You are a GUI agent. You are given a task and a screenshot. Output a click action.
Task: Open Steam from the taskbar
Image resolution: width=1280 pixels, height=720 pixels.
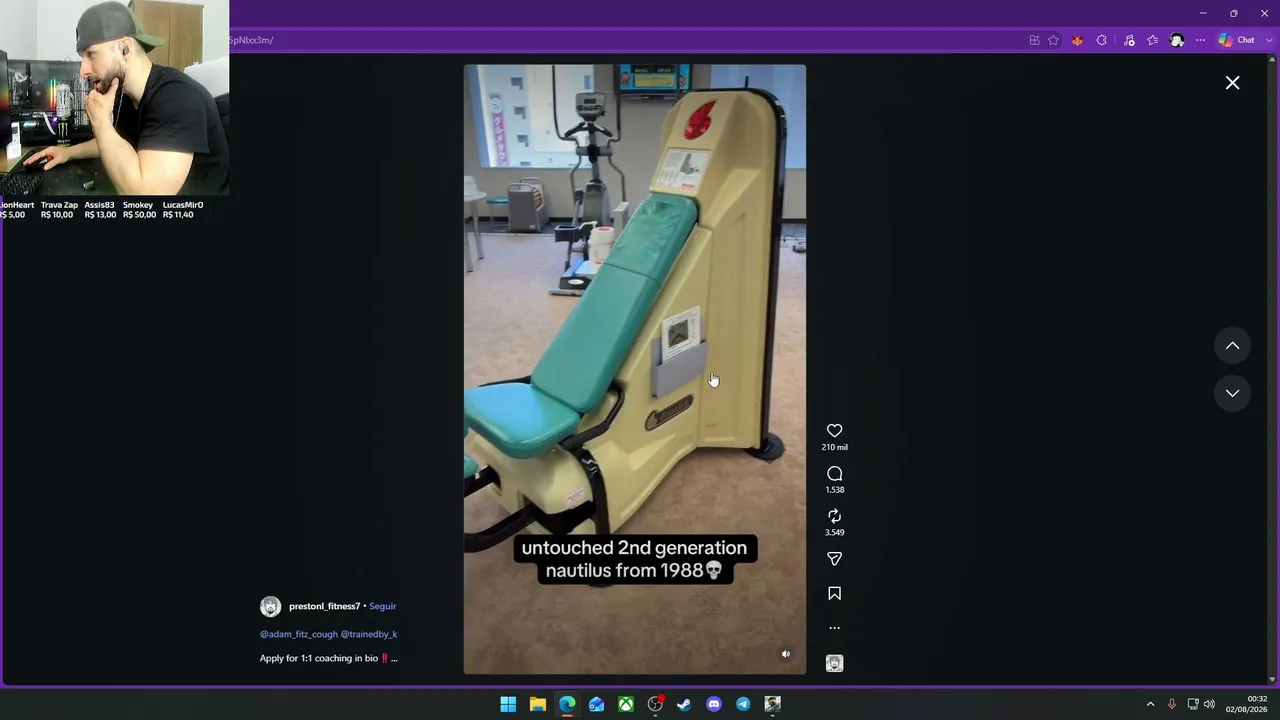tap(684, 704)
